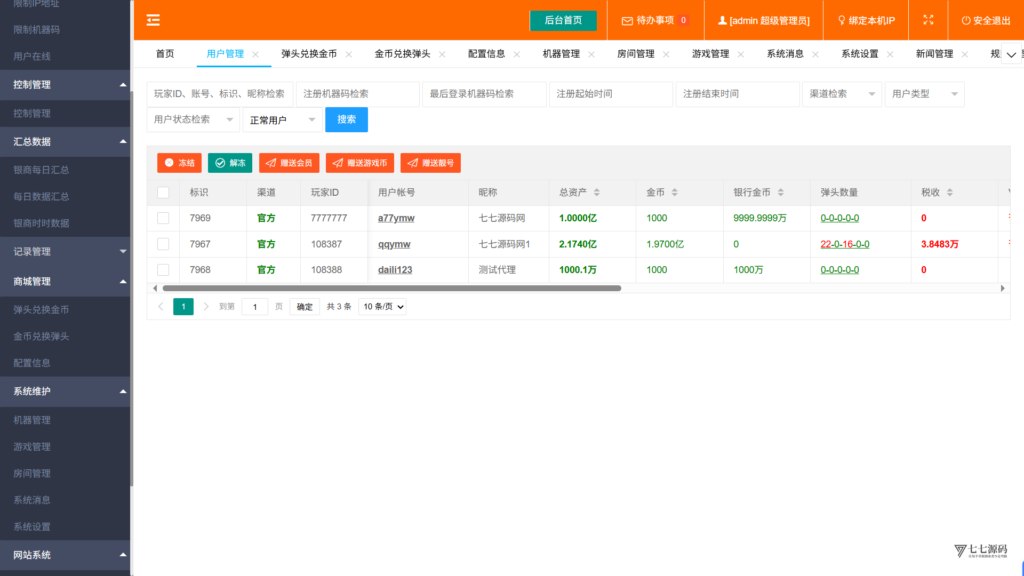The height and width of the screenshot is (576, 1024).
Task: Focus 玩家ID、账号 search field
Action: (x=220, y=94)
